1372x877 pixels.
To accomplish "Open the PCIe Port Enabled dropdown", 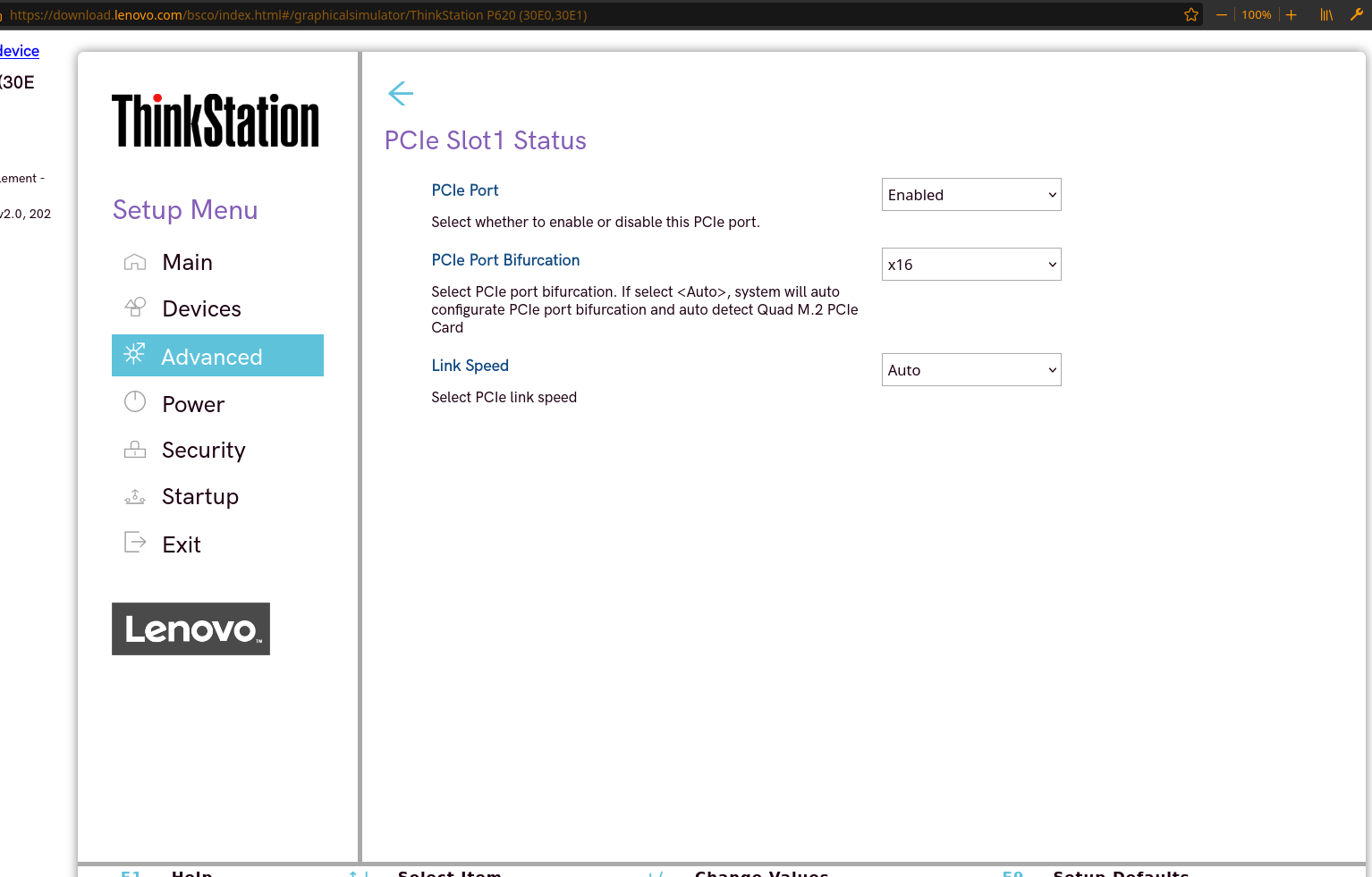I will 971,195.
